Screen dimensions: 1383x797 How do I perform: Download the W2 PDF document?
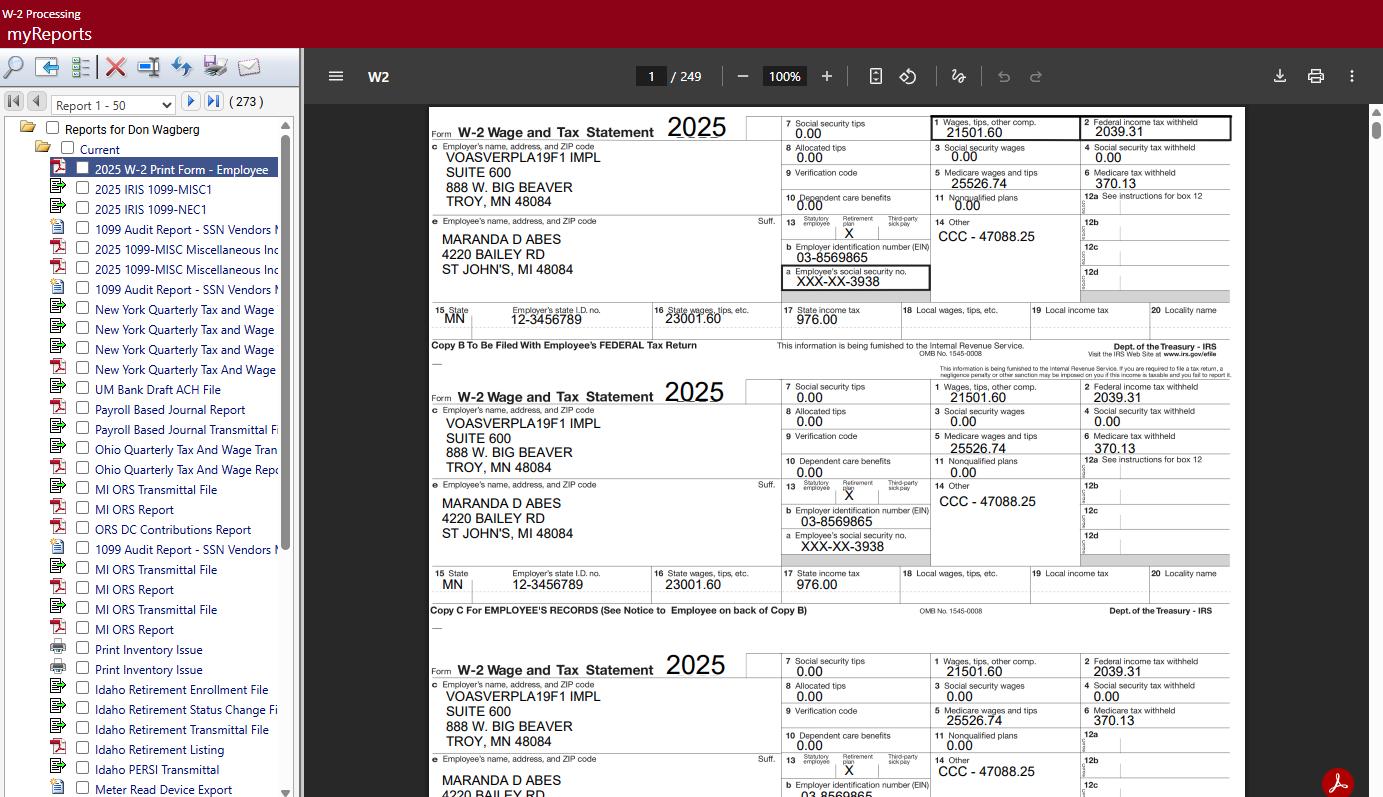[1279, 77]
